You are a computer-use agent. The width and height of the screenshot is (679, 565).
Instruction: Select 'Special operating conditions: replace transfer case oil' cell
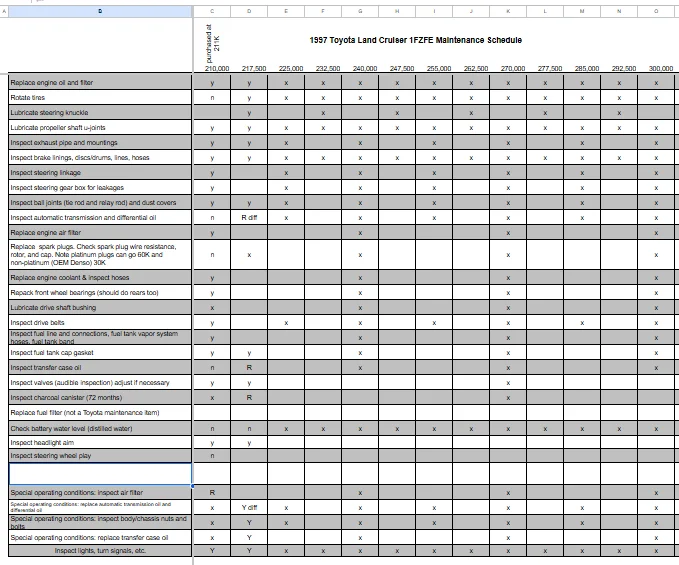[100, 538]
